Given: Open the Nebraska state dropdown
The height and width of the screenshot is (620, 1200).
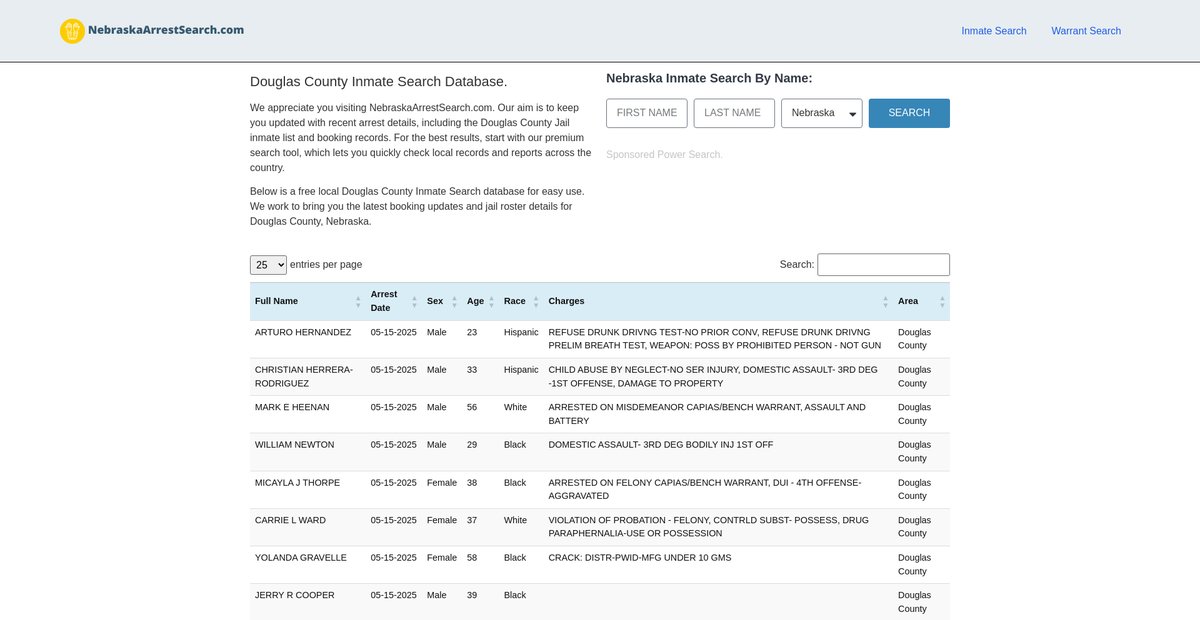Looking at the screenshot, I should (x=822, y=113).
